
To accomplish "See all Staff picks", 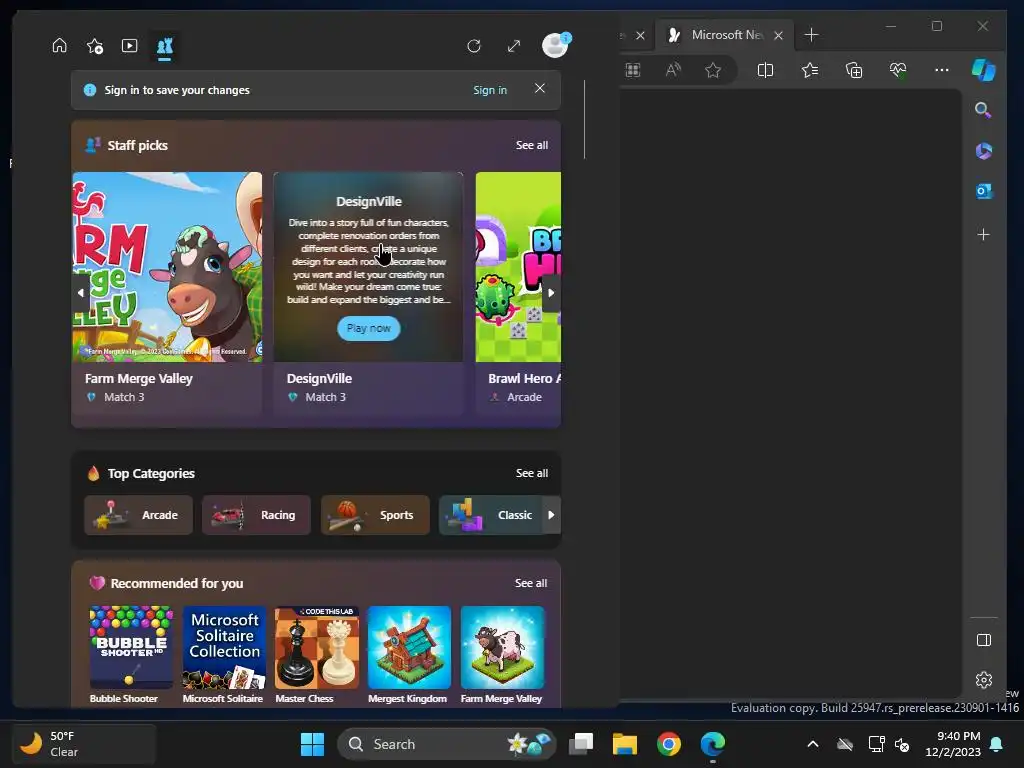I will pos(532,145).
